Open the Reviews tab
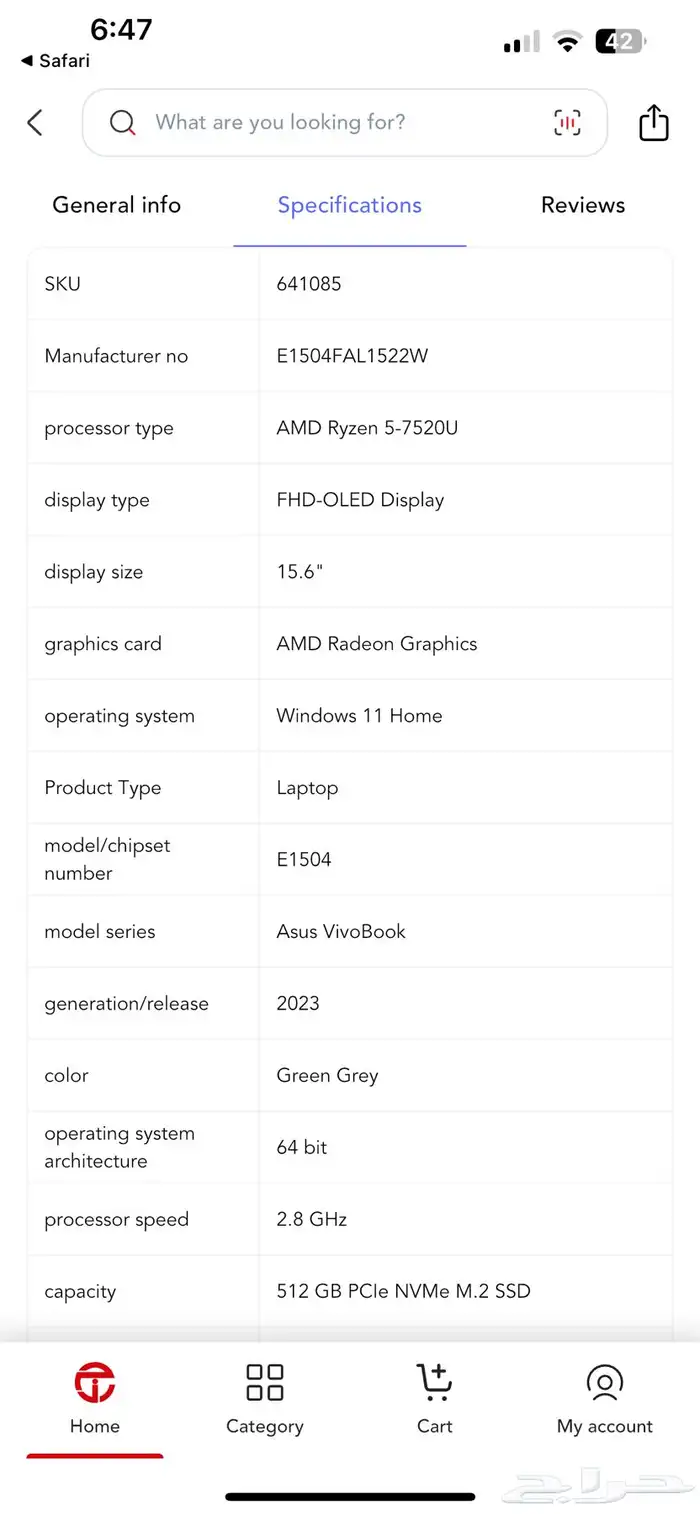700x1514 pixels. click(583, 205)
